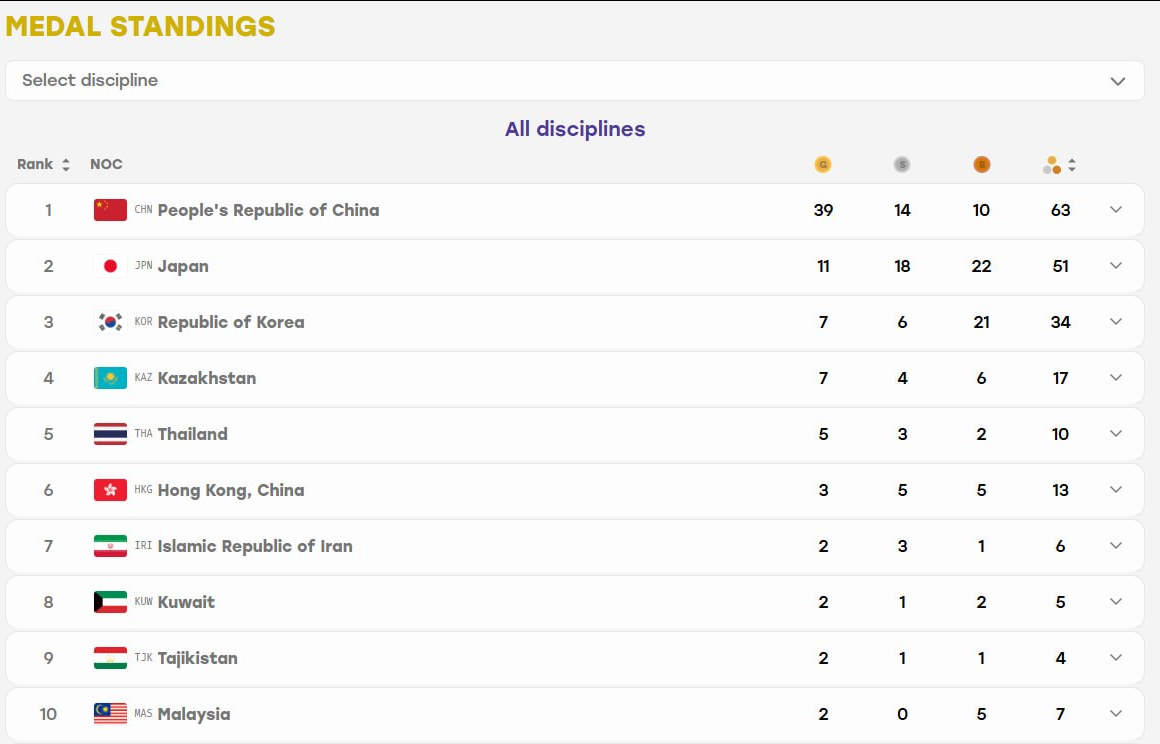Screen dimensions: 1160x744
Task: Select the Tajikistan country name
Action: [198, 658]
